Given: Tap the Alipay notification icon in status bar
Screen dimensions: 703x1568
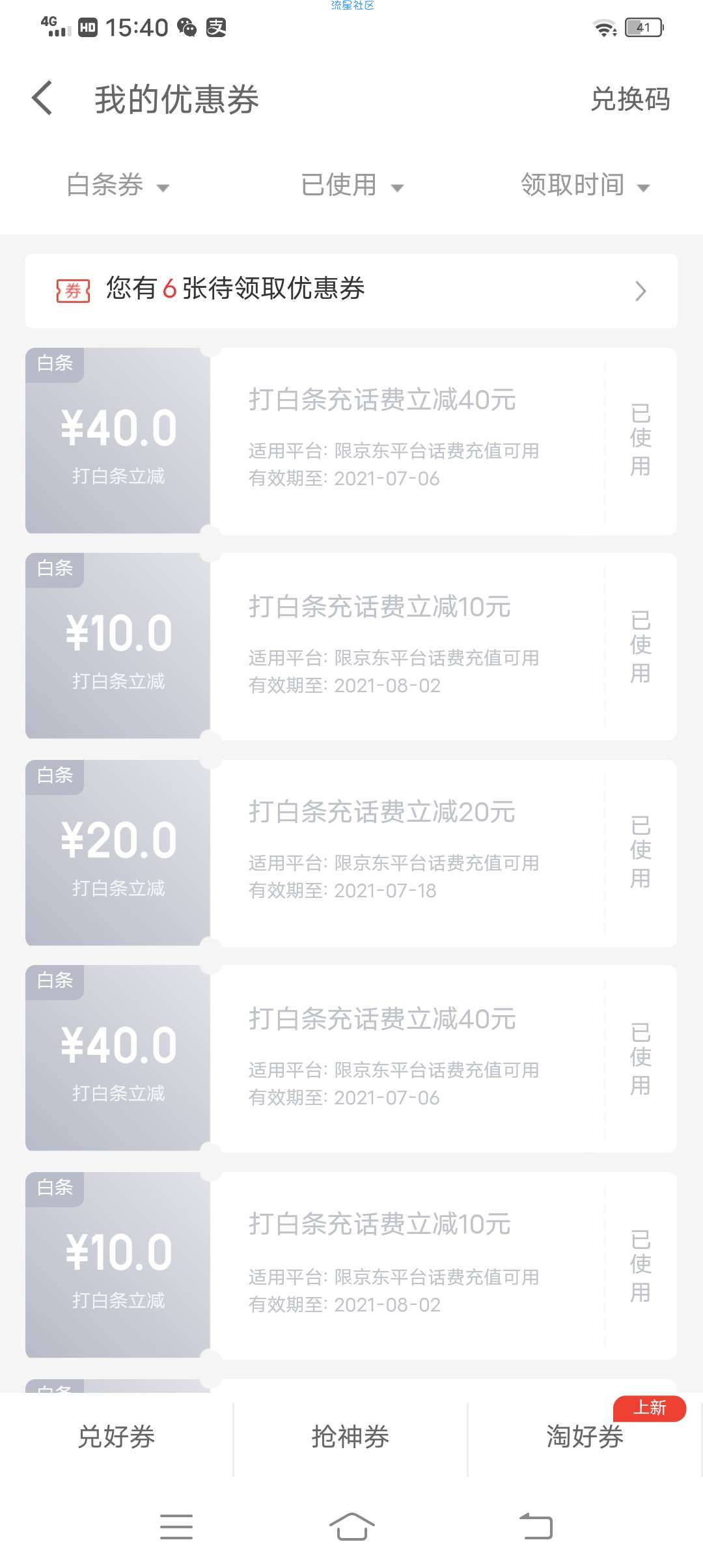Looking at the screenshot, I should click(x=216, y=27).
